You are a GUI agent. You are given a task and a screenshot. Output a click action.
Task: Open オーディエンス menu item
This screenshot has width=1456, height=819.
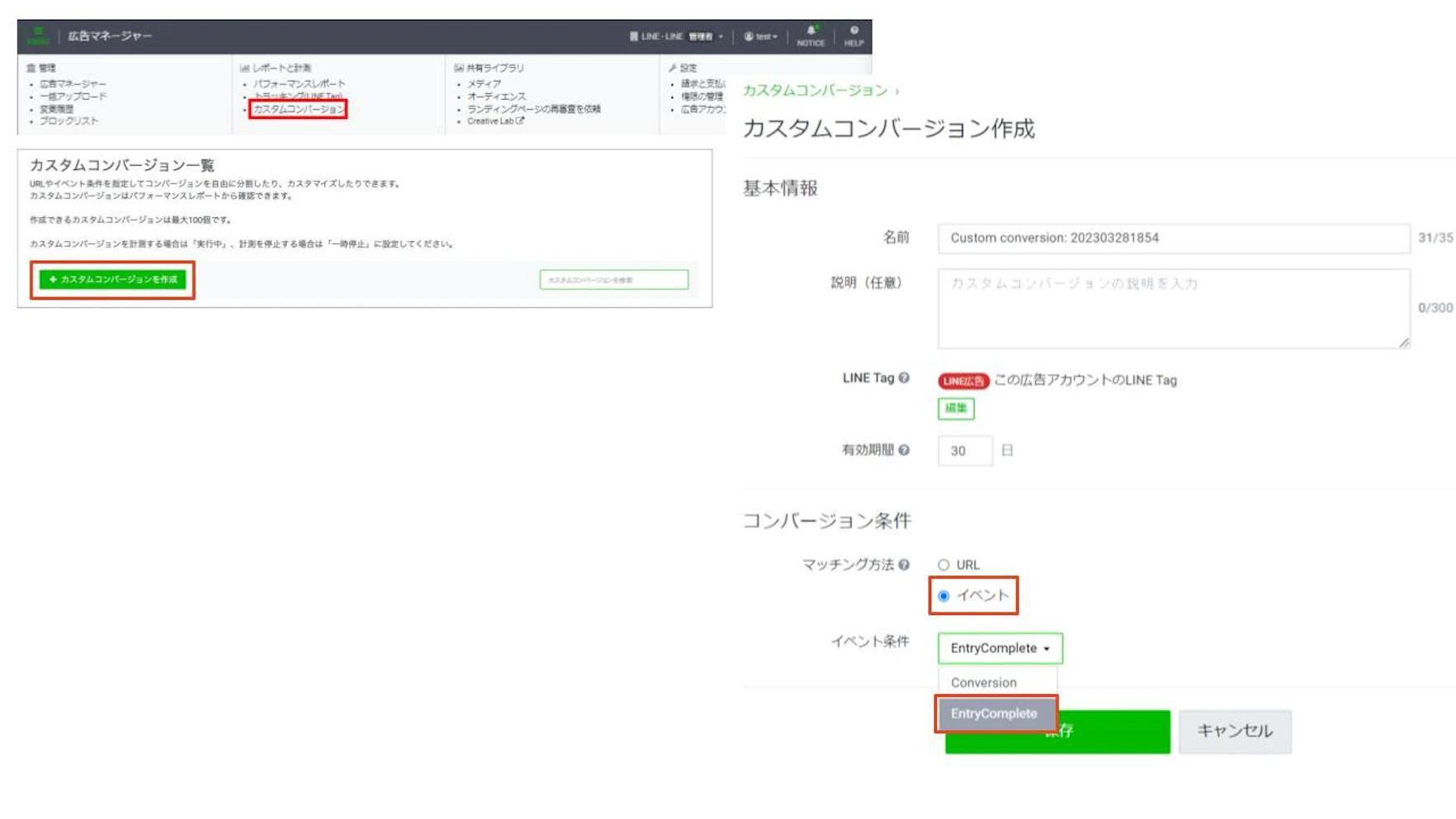tap(496, 97)
